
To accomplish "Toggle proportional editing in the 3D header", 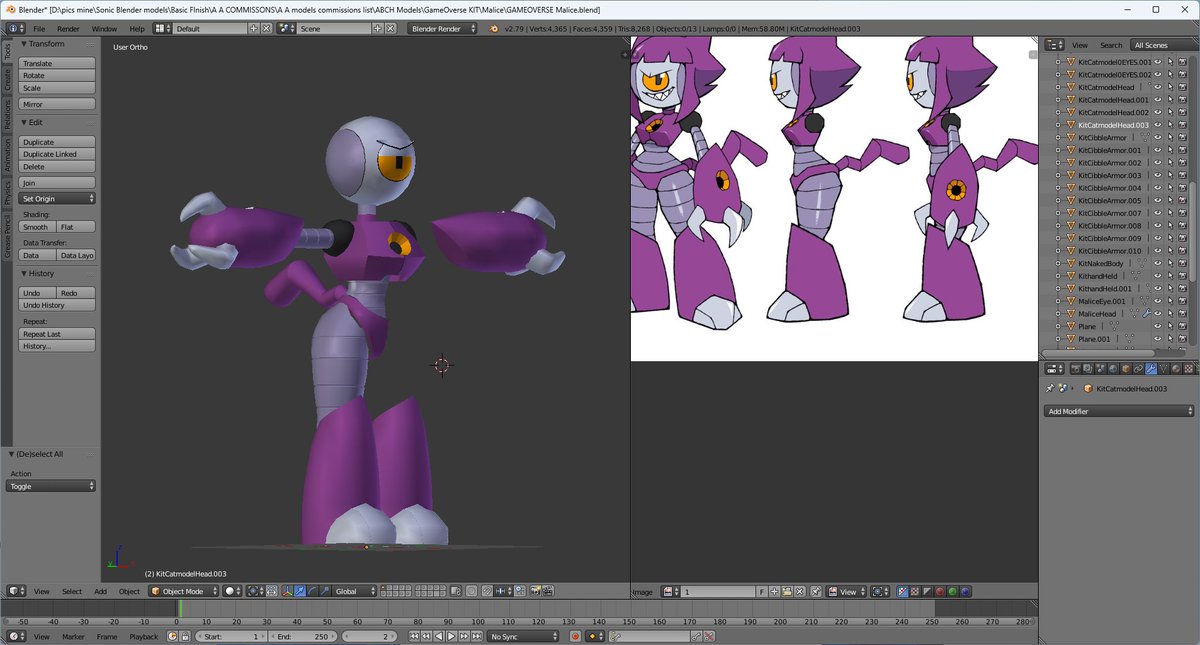I will coord(471,591).
